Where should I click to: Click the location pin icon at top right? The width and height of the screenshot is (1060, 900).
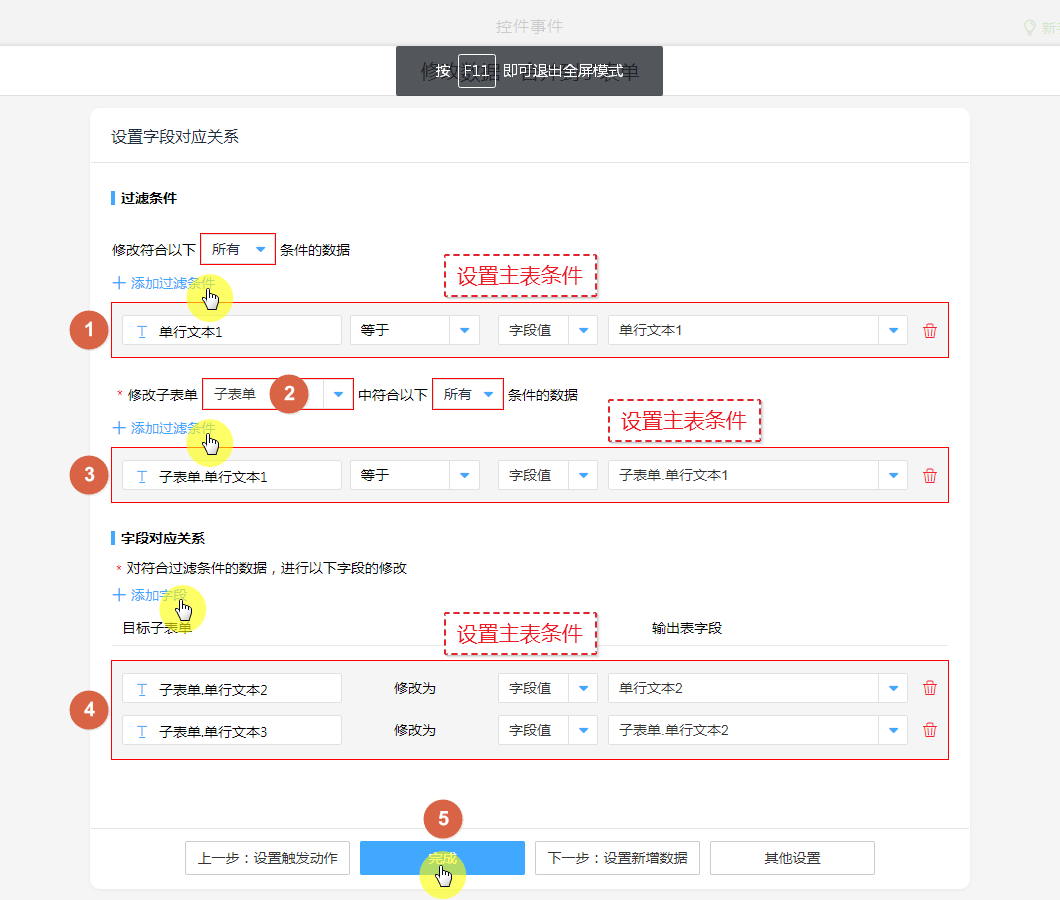click(1030, 27)
